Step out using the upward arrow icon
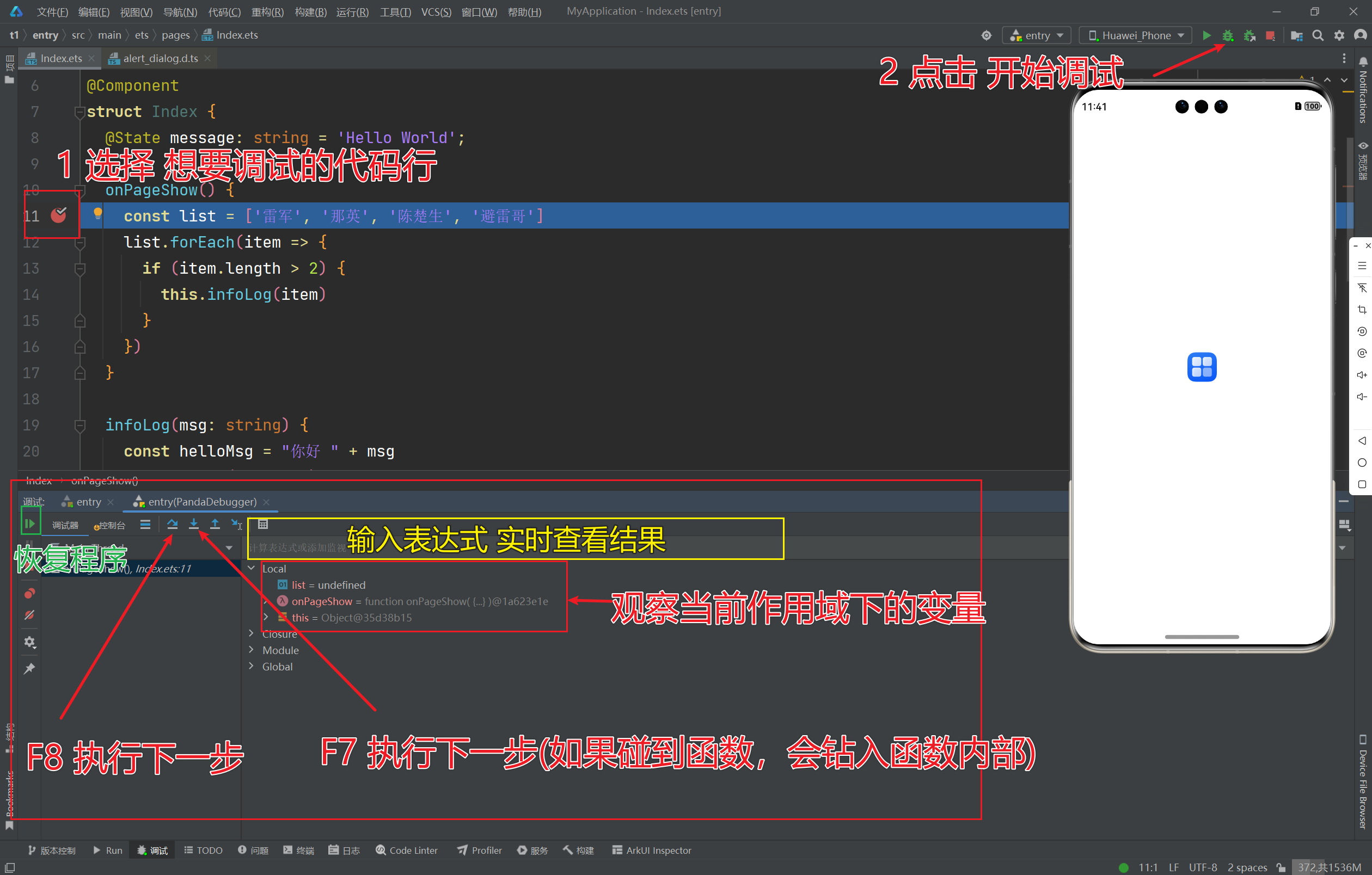The height and width of the screenshot is (875, 1372). point(216,525)
